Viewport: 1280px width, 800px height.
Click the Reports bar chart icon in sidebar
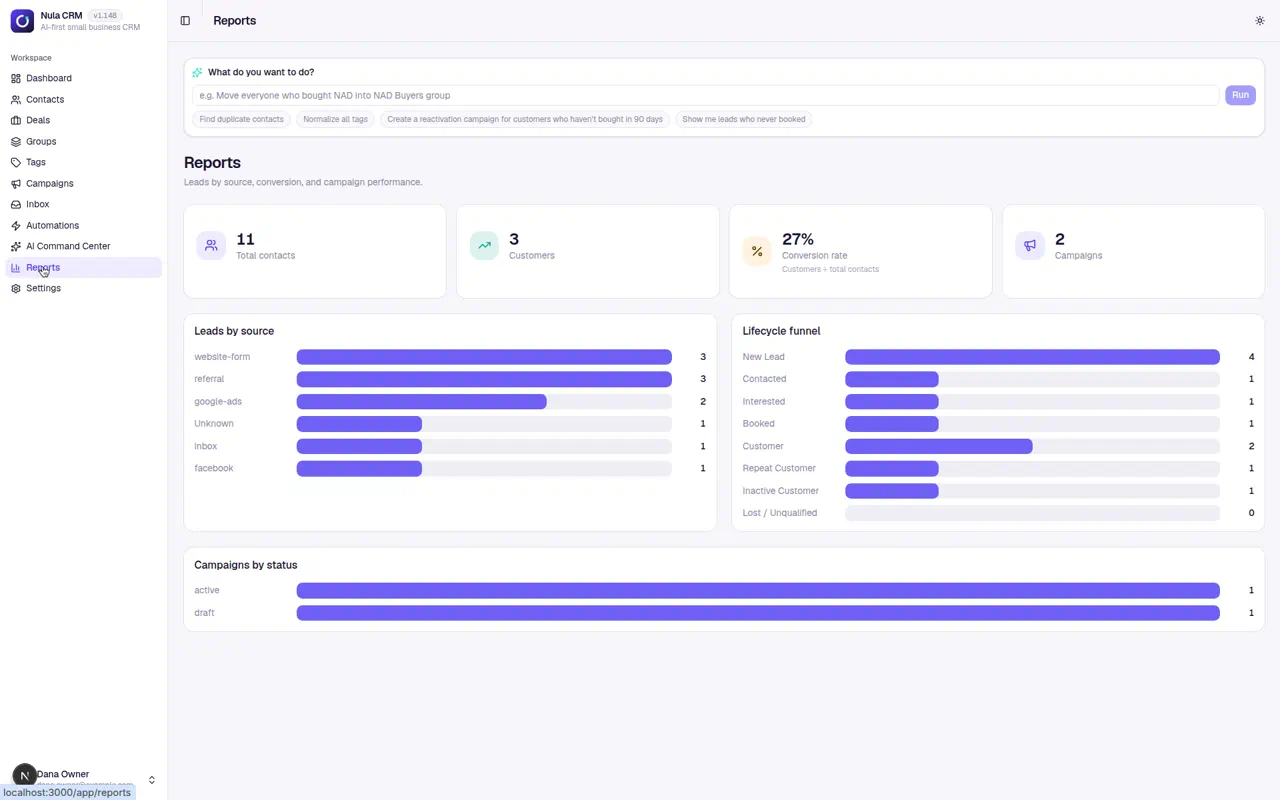(16, 268)
